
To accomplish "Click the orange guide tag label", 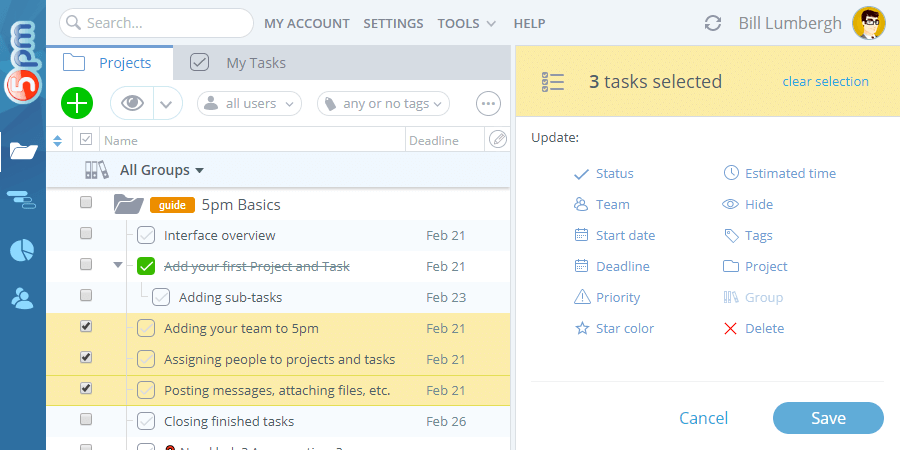I will click(x=172, y=205).
